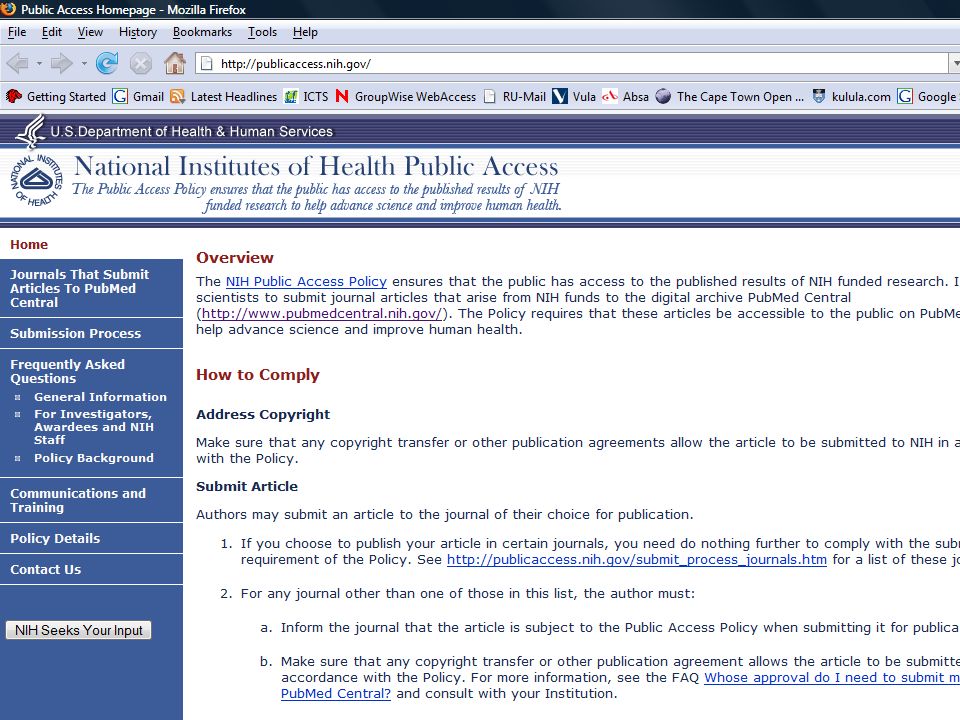This screenshot has width=960, height=720.
Task: Click the Forward navigation arrow
Action: (61, 63)
